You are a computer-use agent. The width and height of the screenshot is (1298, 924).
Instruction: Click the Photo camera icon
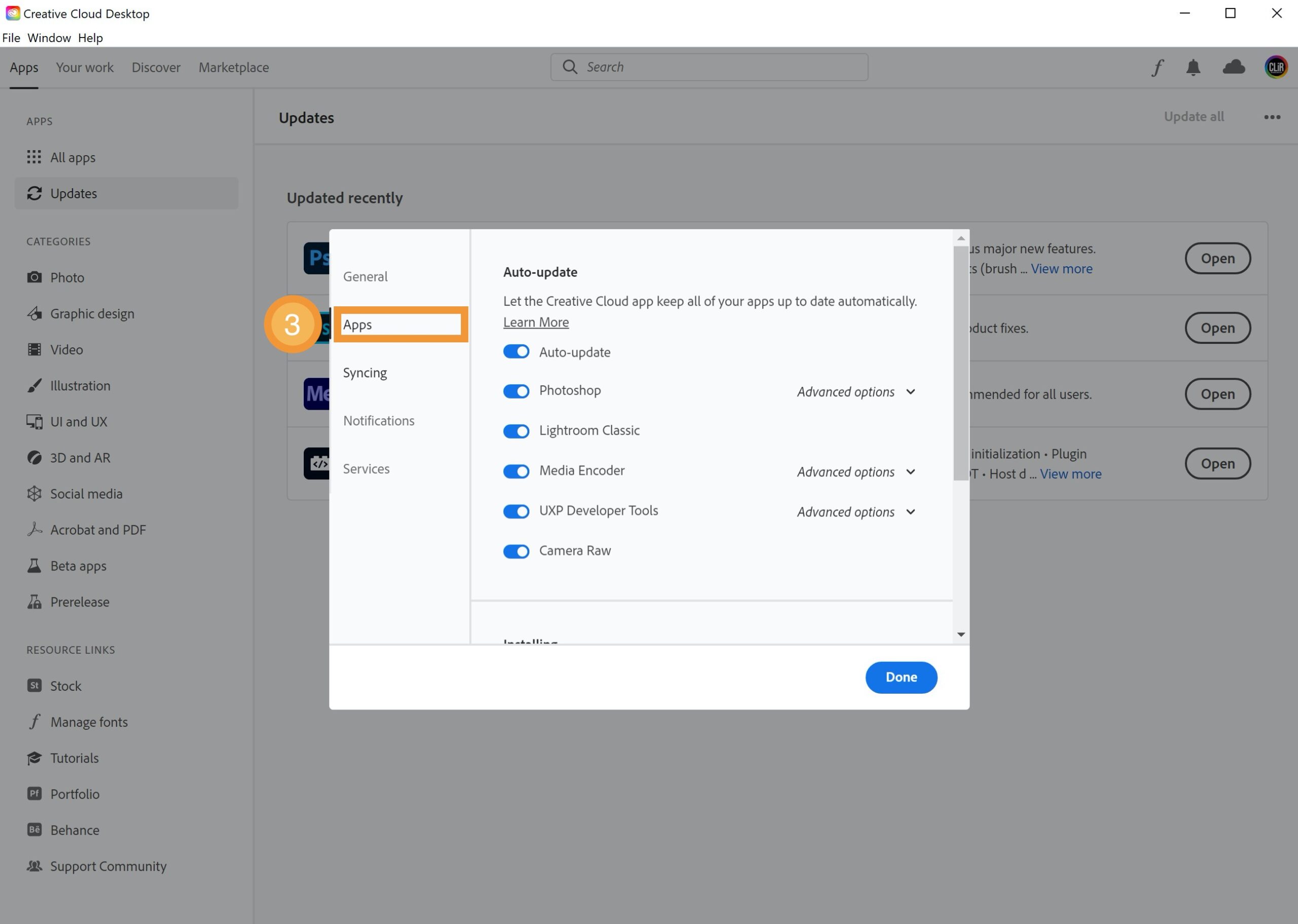click(x=34, y=277)
